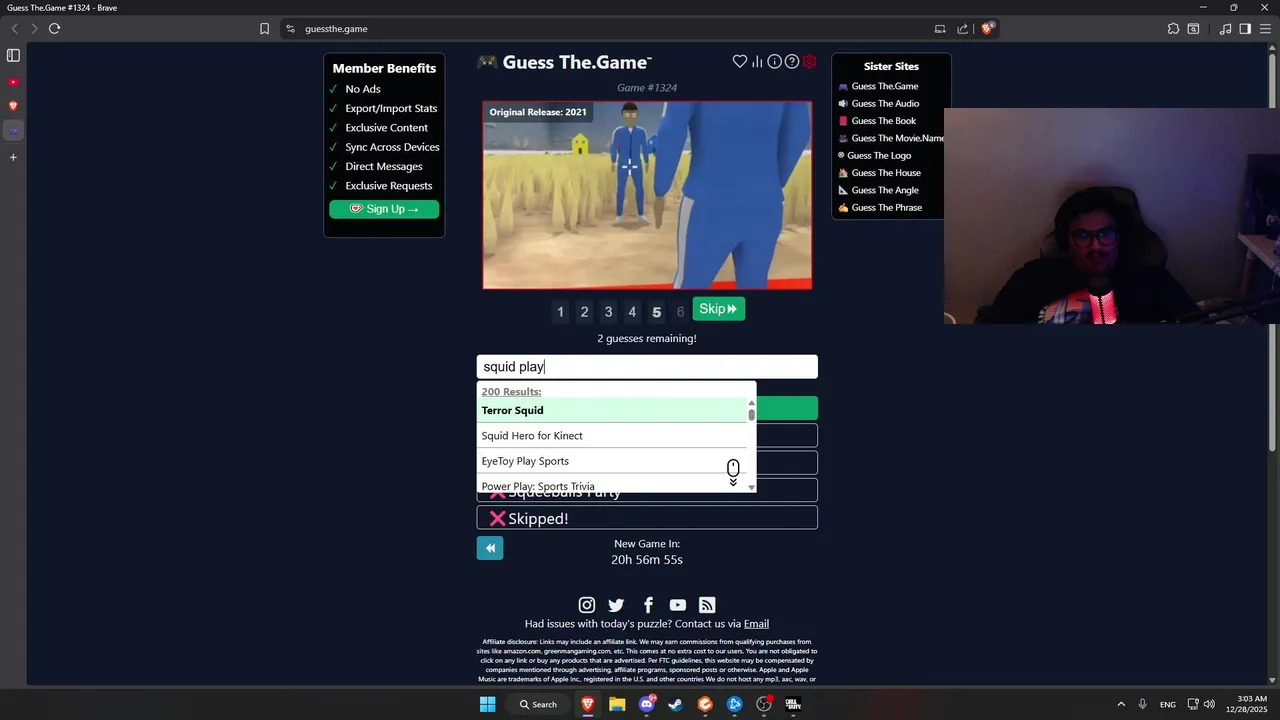Open Guess The House sister site
This screenshot has width=1280, height=720.
[886, 173]
